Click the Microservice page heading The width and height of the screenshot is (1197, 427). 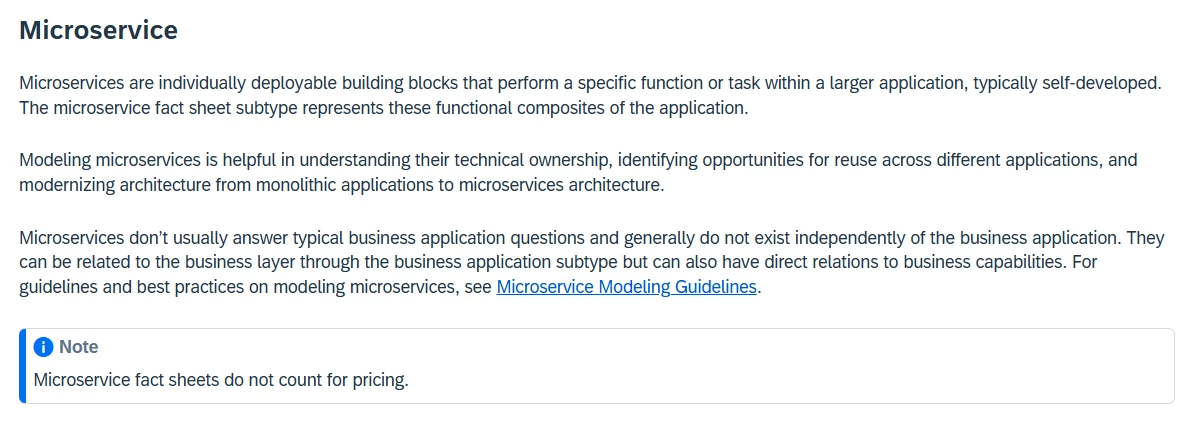98,30
